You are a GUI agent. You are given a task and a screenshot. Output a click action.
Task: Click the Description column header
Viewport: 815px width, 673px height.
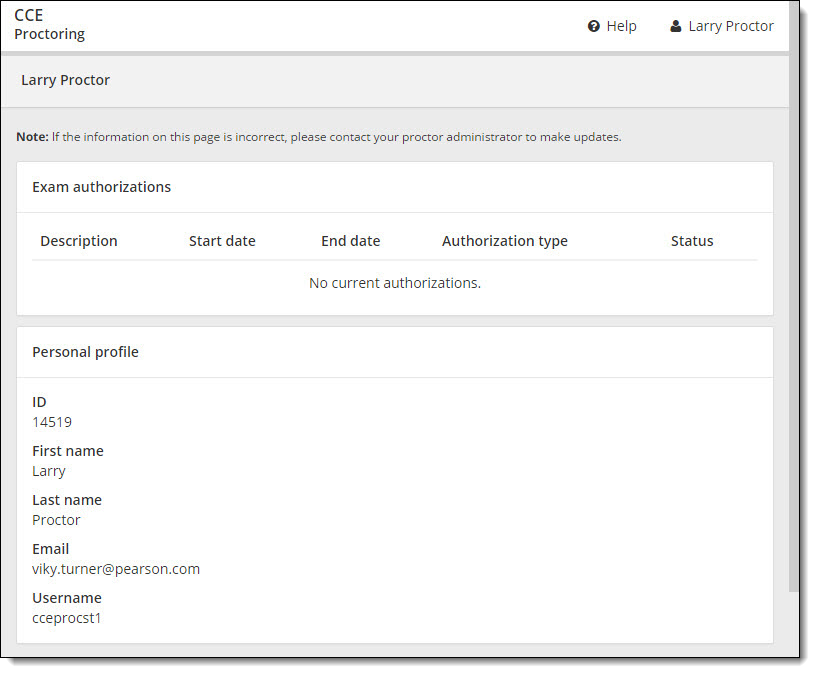coord(79,241)
